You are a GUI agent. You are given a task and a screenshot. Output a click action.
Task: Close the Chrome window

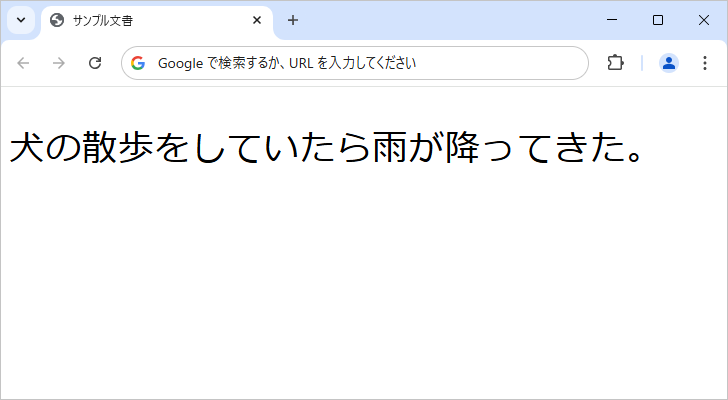click(703, 20)
